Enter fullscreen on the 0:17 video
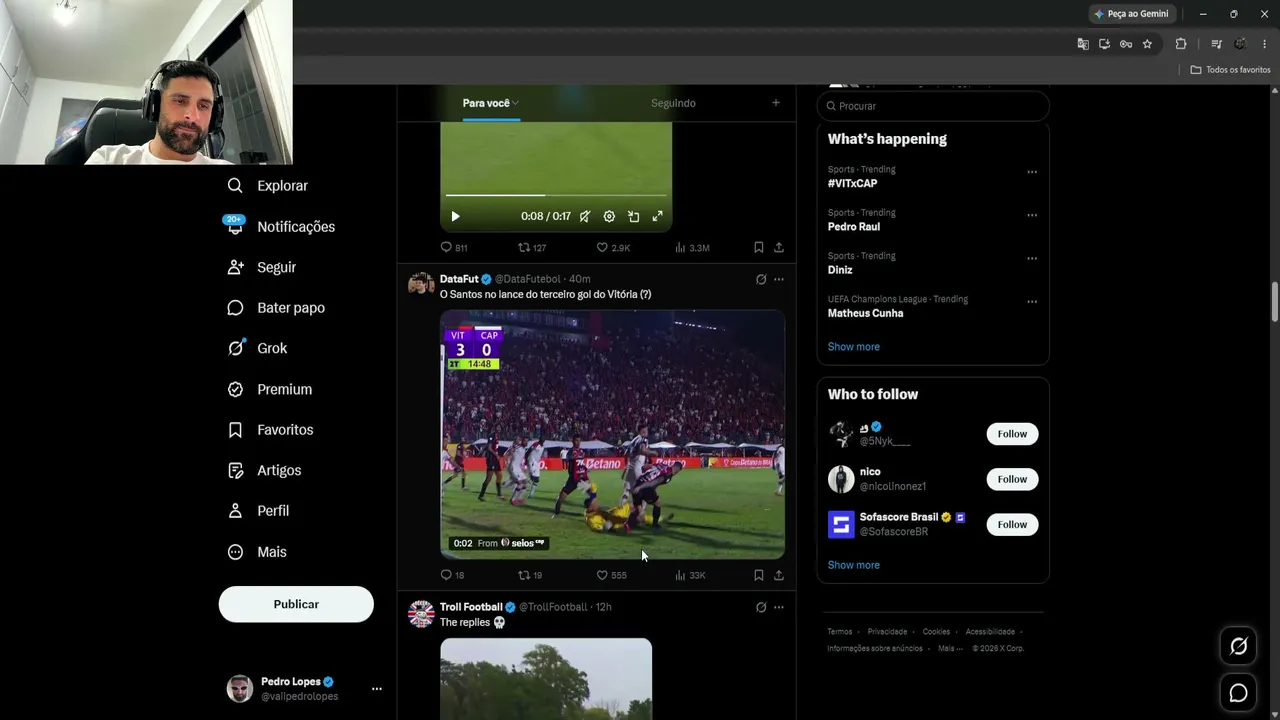The width and height of the screenshot is (1280, 720). [x=657, y=217]
